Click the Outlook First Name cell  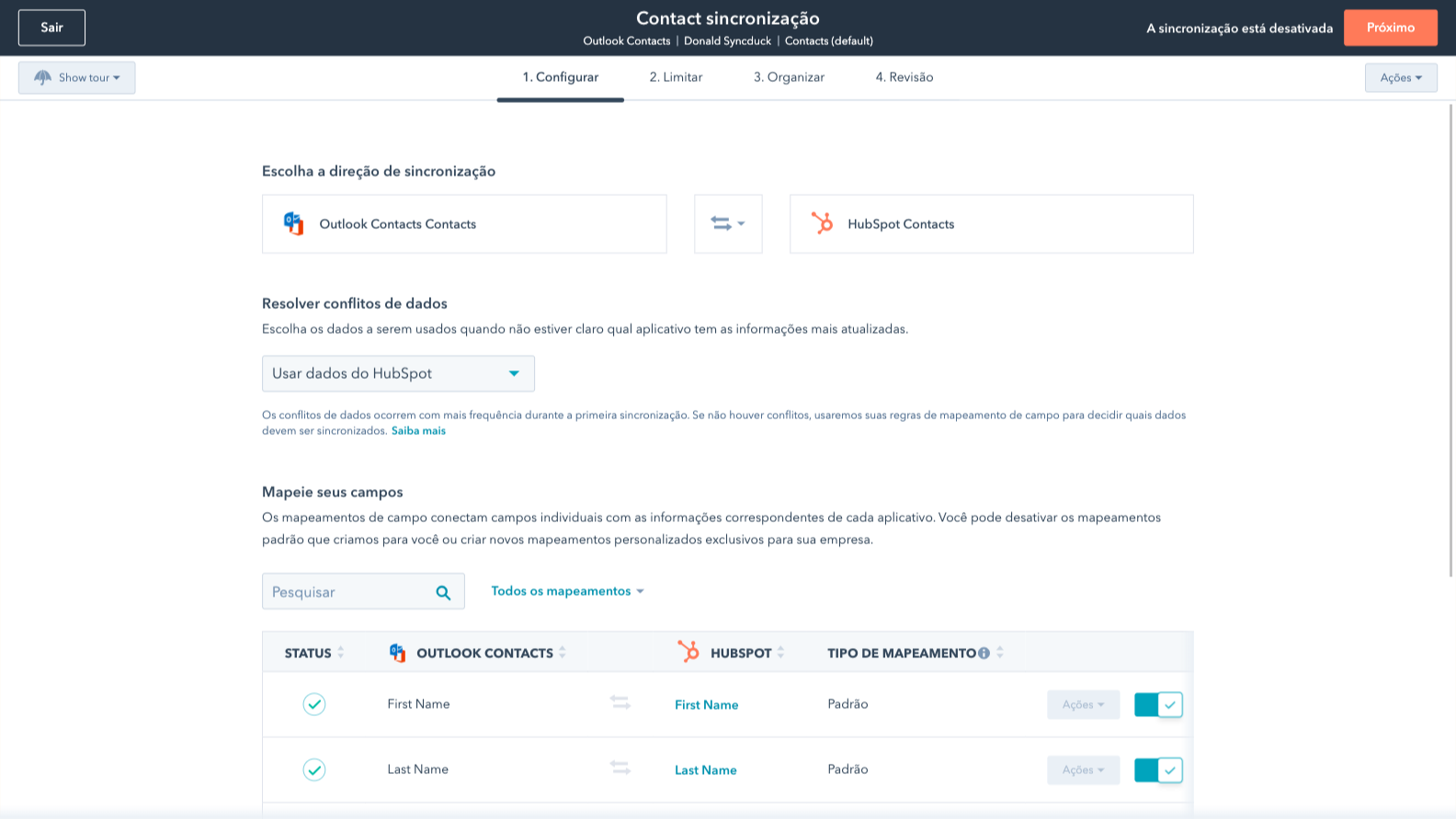coord(418,704)
